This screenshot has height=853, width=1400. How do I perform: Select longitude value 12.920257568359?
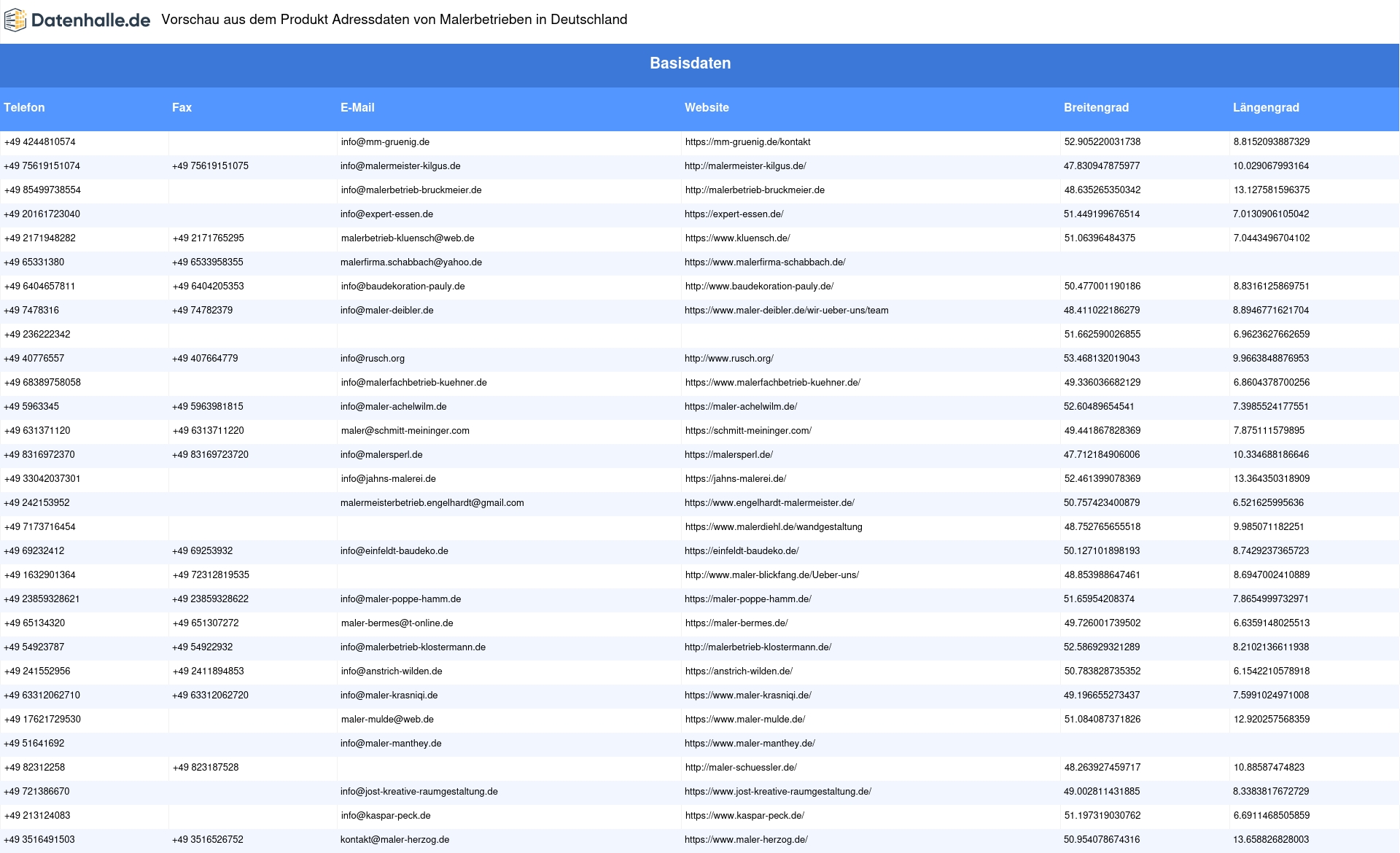pos(1272,720)
